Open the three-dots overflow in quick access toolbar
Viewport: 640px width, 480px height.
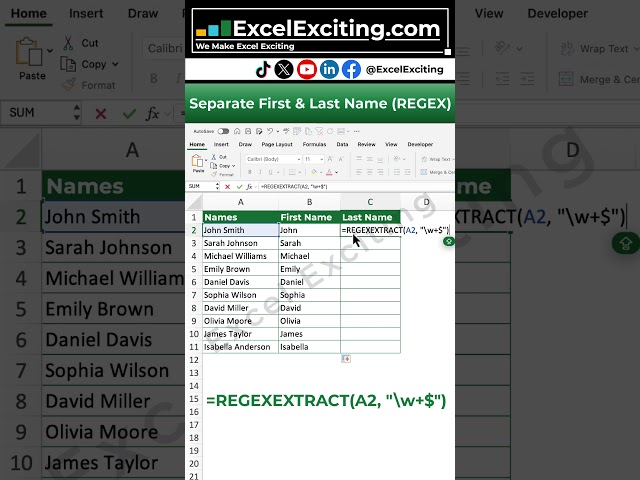[357, 131]
